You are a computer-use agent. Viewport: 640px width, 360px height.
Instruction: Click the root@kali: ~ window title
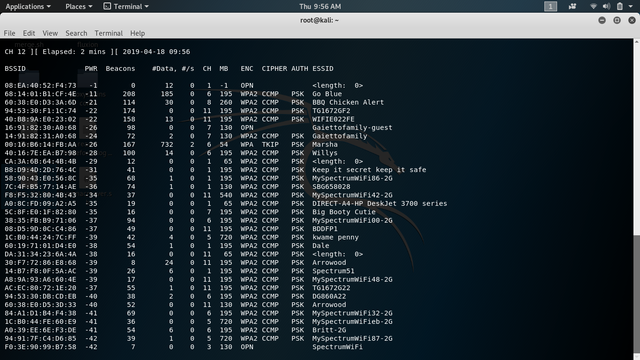point(320,20)
